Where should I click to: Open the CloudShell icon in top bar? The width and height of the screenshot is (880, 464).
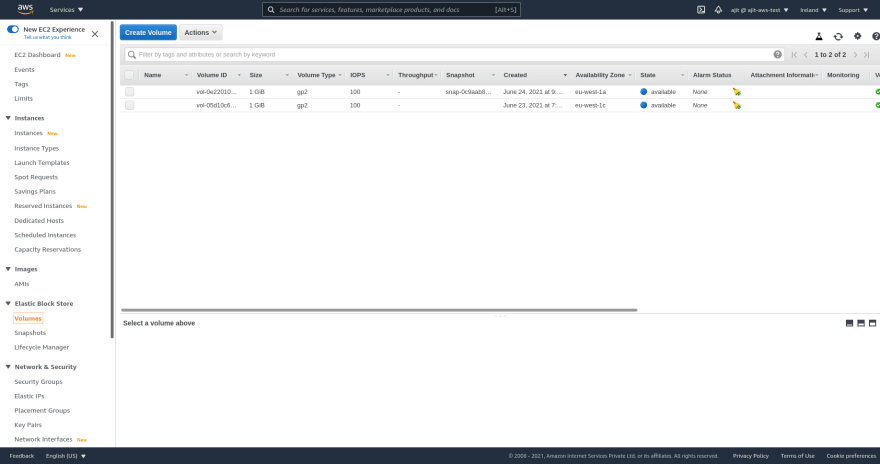pos(701,10)
